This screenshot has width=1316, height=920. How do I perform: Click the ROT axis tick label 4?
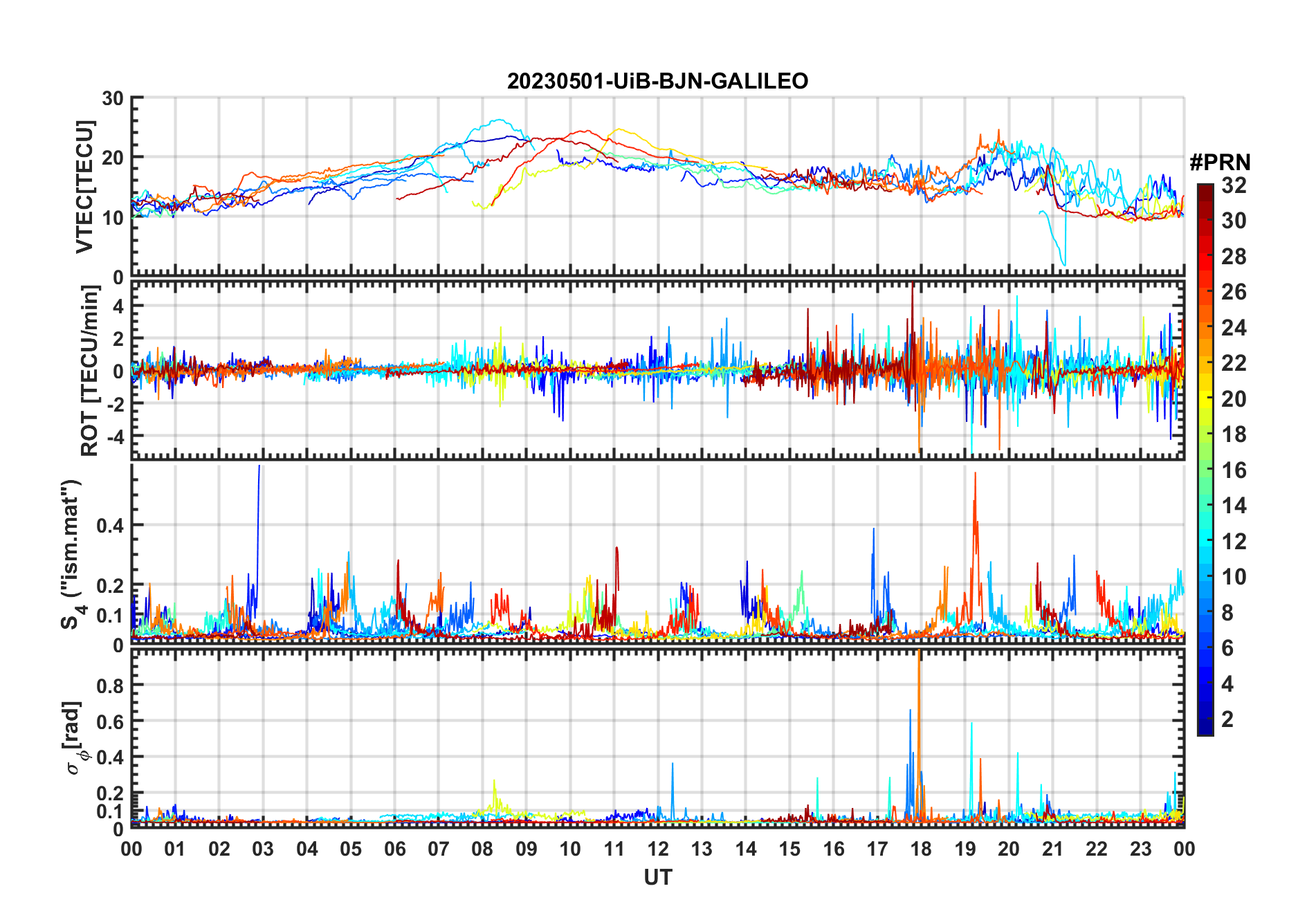tap(119, 306)
